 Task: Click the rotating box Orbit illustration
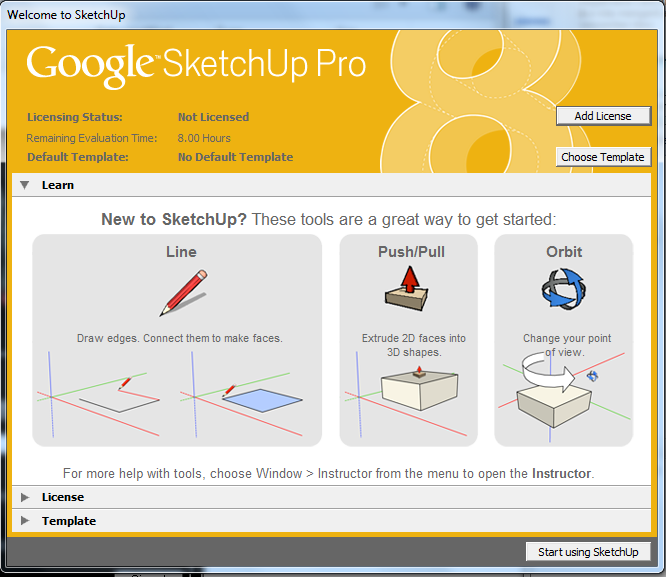tap(564, 396)
